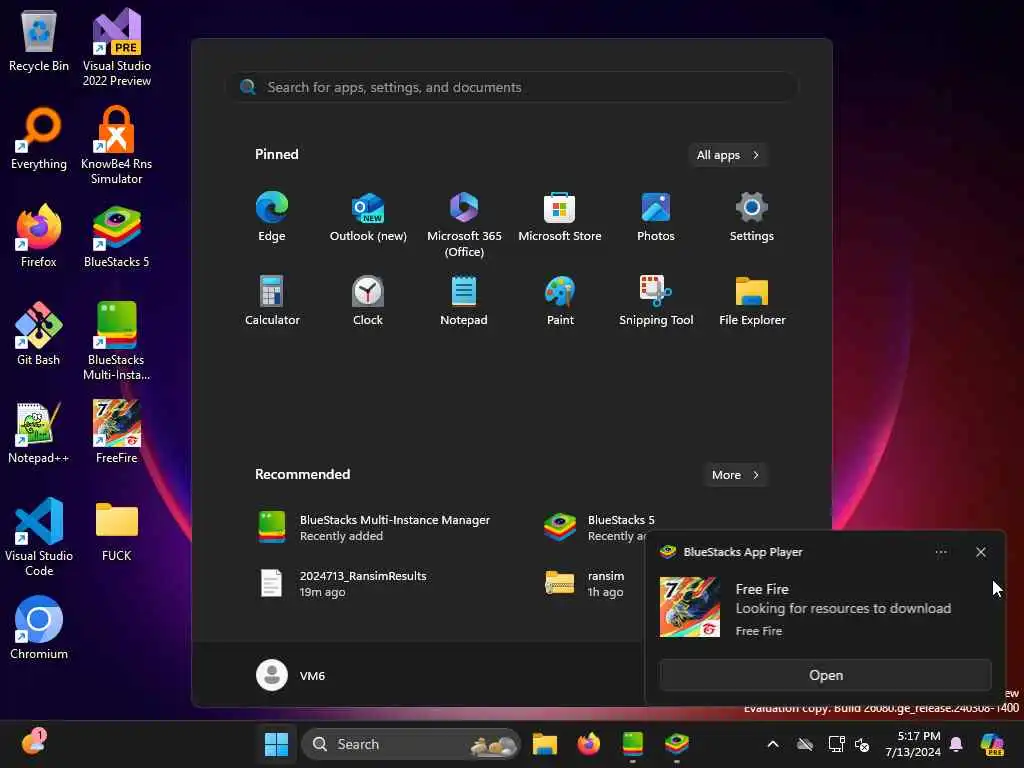1024x768 pixels.
Task: Open Copilot Preview icon in taskbar
Action: tap(993, 744)
